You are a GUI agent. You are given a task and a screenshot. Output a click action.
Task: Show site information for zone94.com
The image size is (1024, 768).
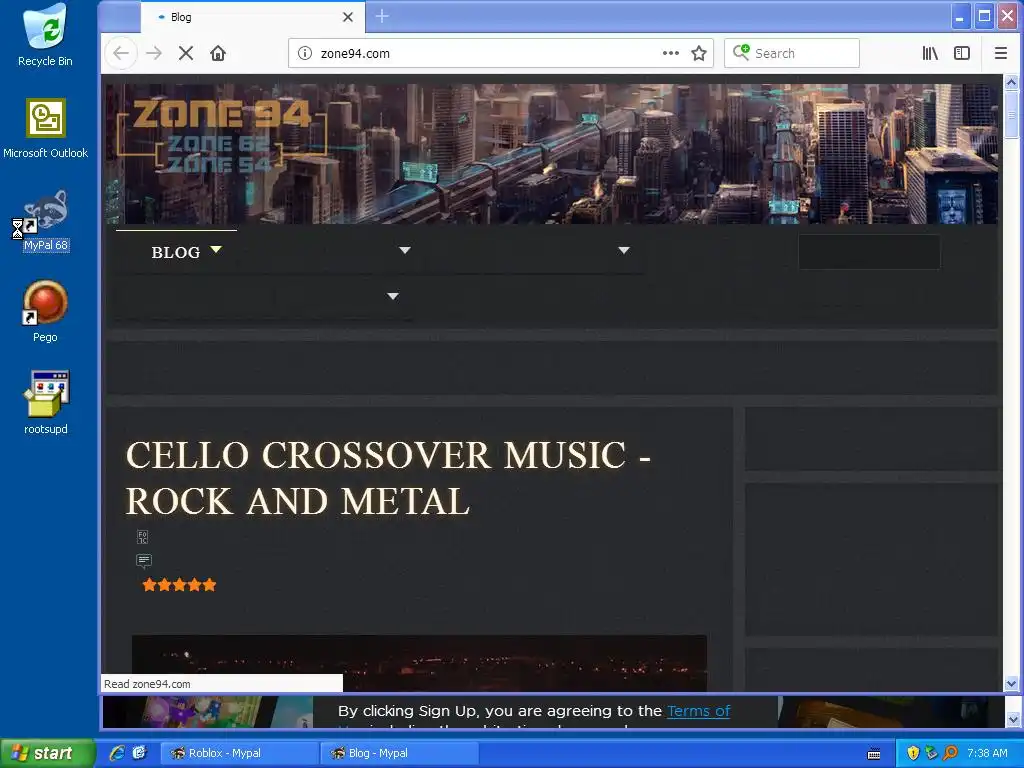(305, 53)
